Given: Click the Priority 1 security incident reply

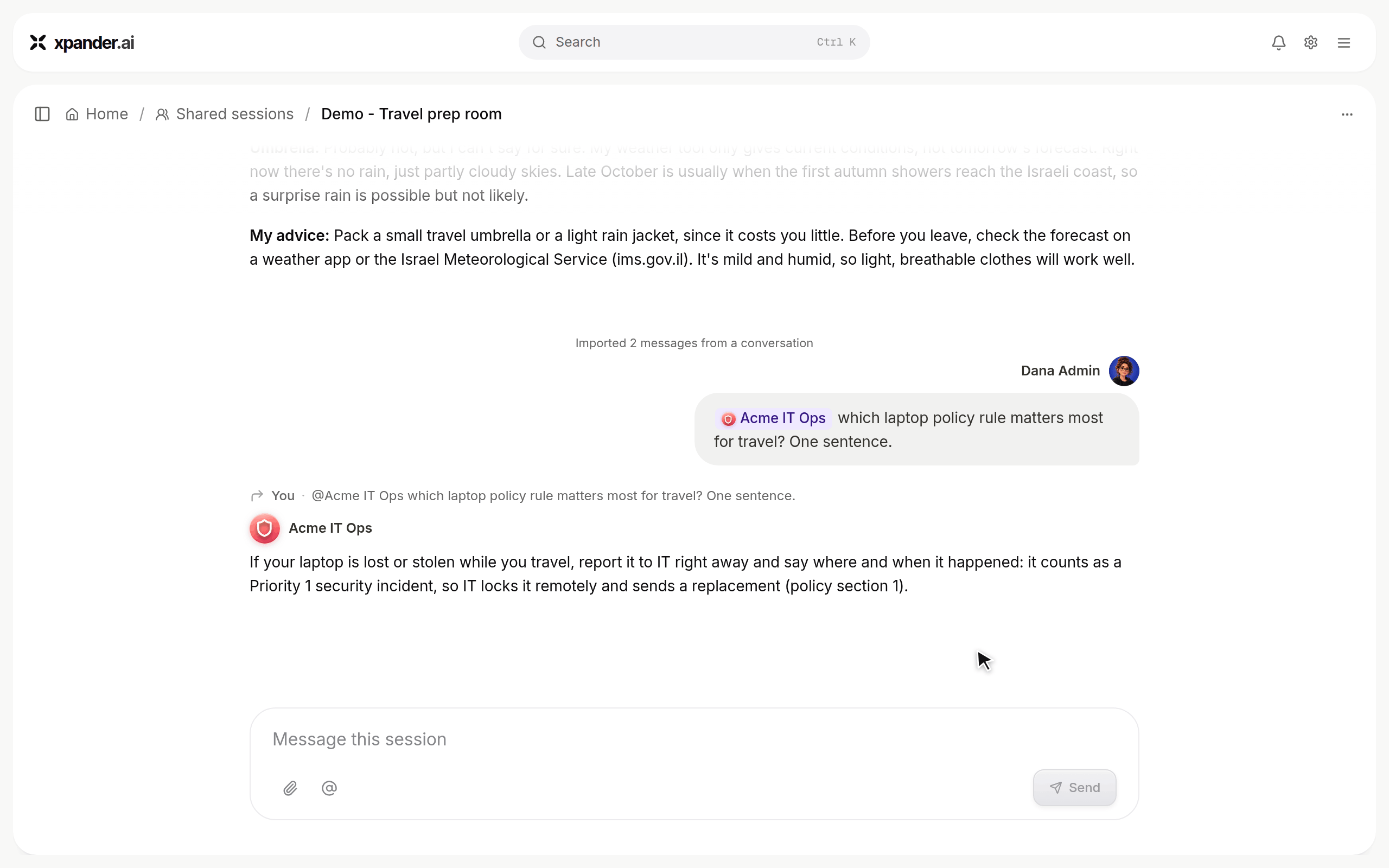Looking at the screenshot, I should 686,574.
